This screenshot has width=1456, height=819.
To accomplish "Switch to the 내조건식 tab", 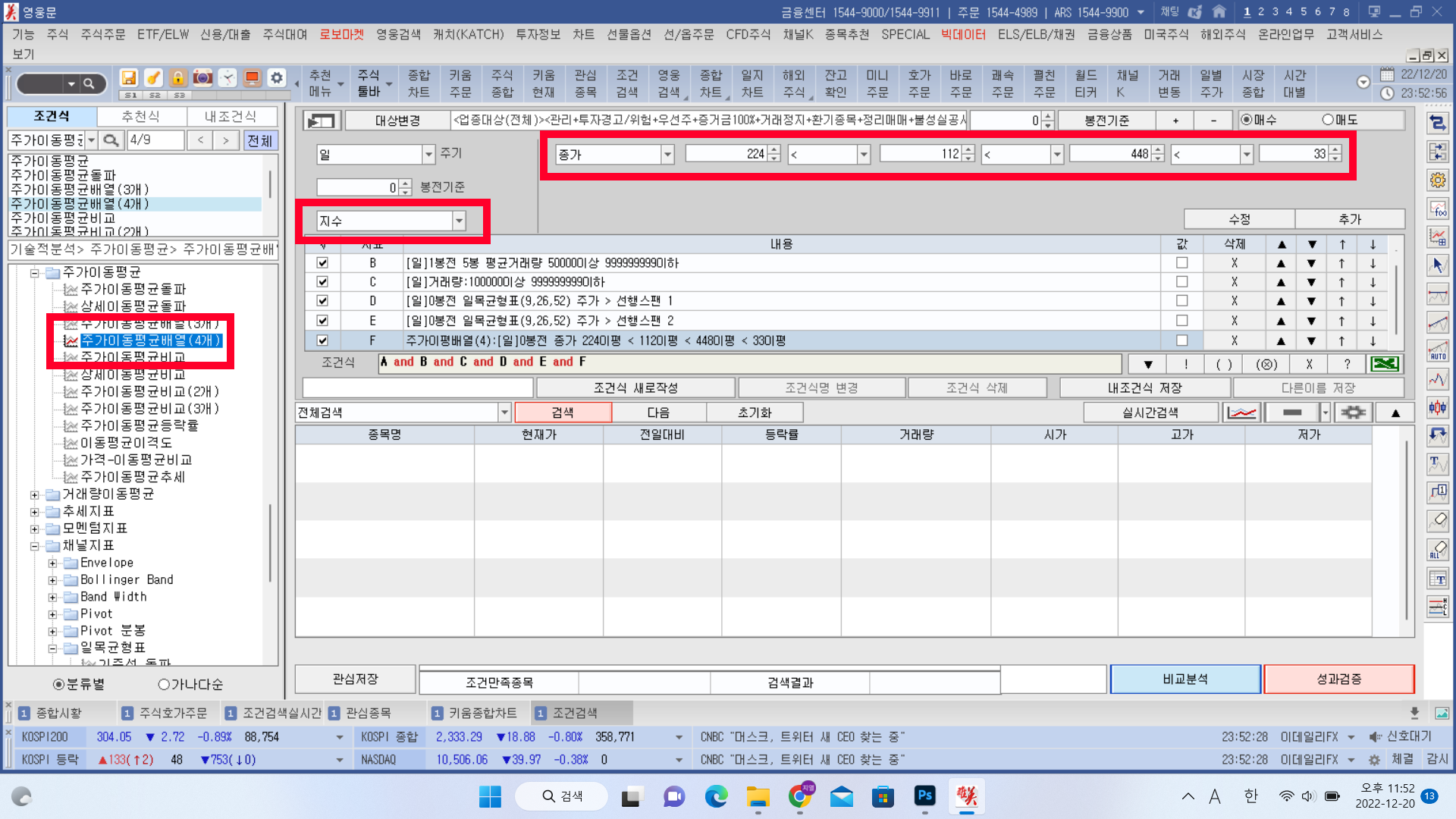I will 231,116.
